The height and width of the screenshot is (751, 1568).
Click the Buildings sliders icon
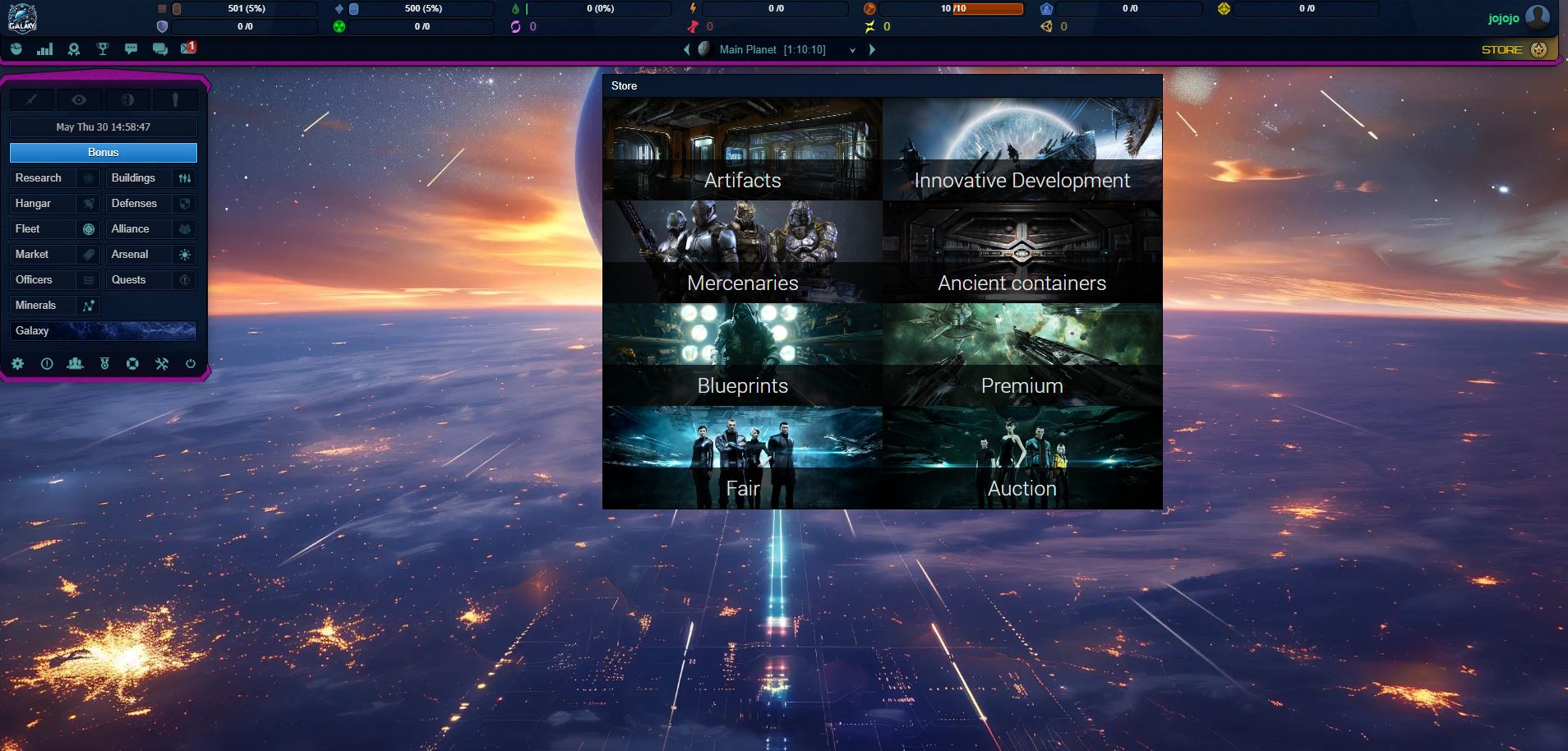pyautogui.click(x=185, y=178)
